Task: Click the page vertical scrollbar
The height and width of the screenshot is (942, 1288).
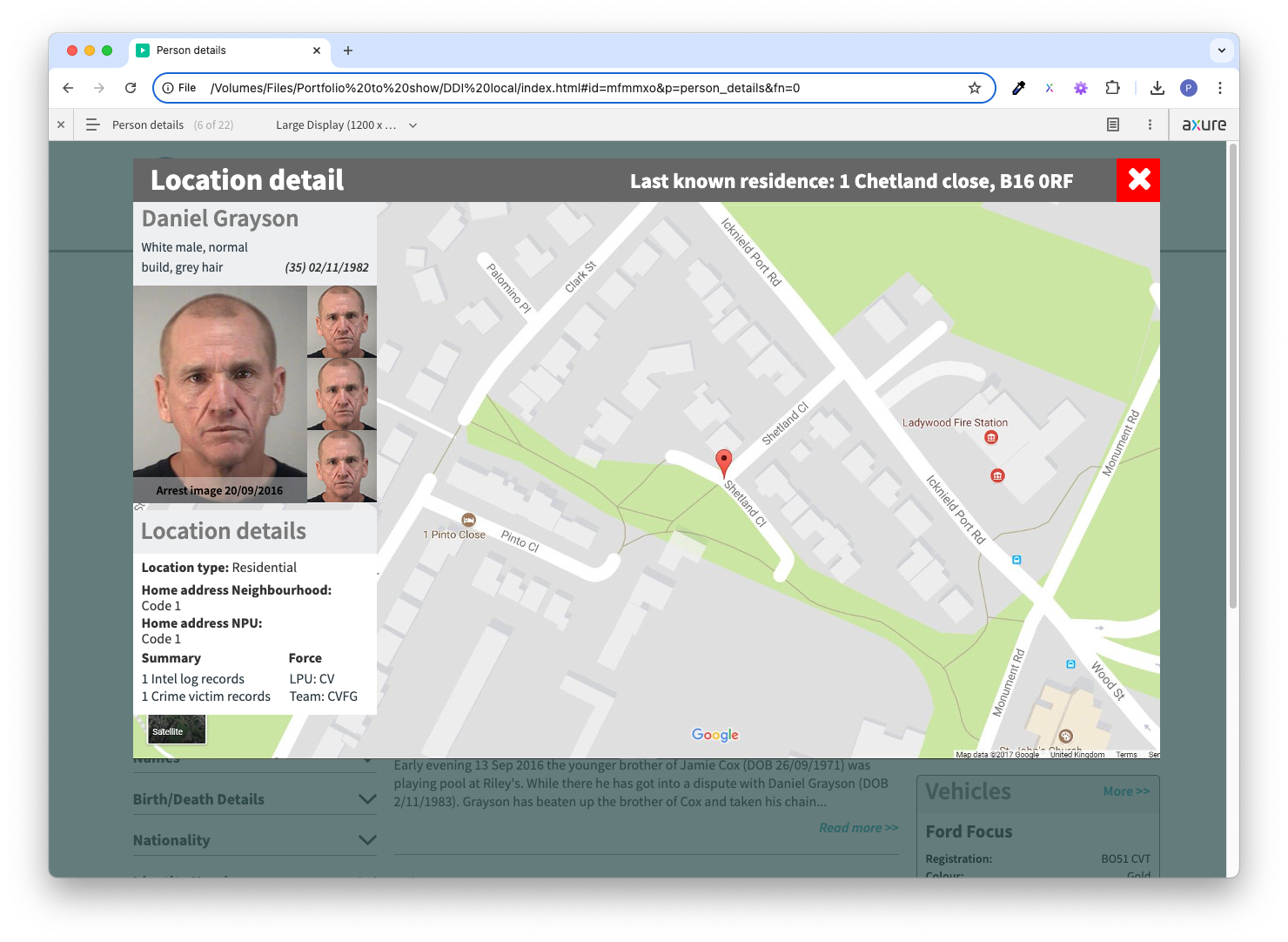Action: (1232, 376)
